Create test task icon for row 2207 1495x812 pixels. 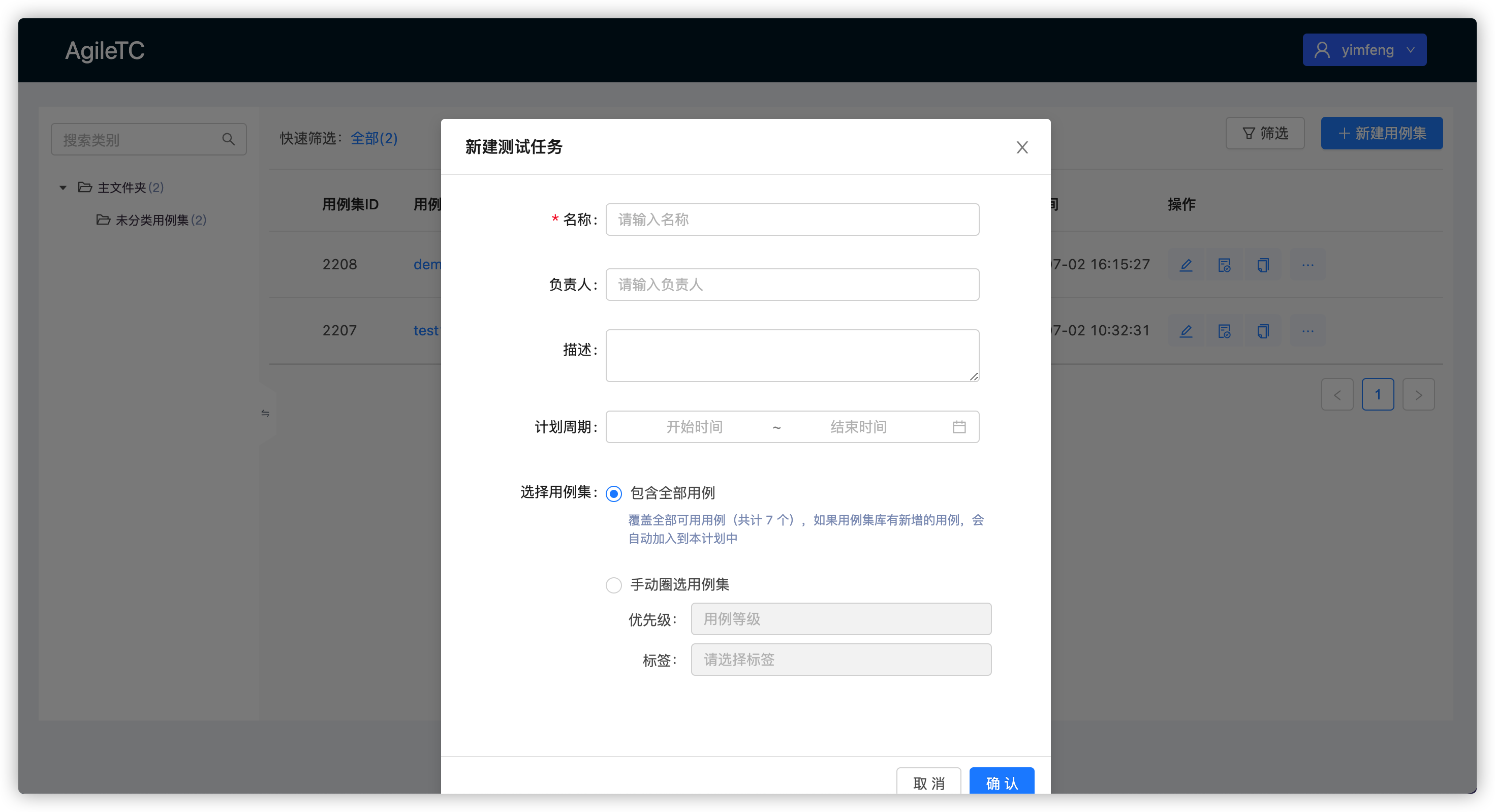(x=1225, y=331)
